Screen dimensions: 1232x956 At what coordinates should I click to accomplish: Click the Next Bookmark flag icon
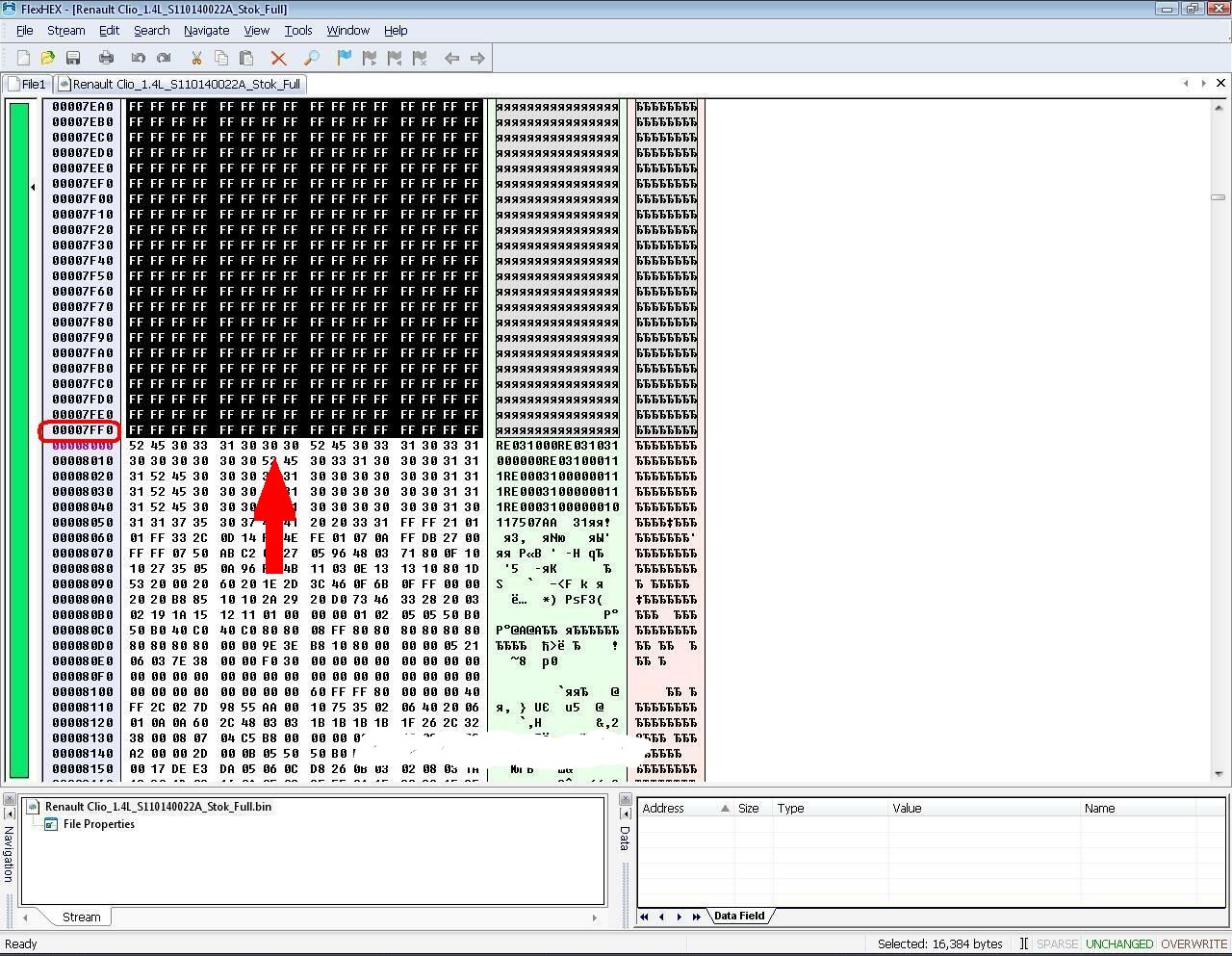tap(369, 58)
